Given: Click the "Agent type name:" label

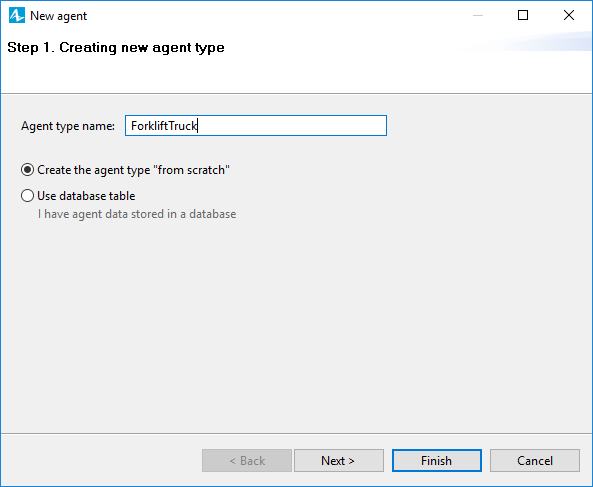Looking at the screenshot, I should pos(68,126).
